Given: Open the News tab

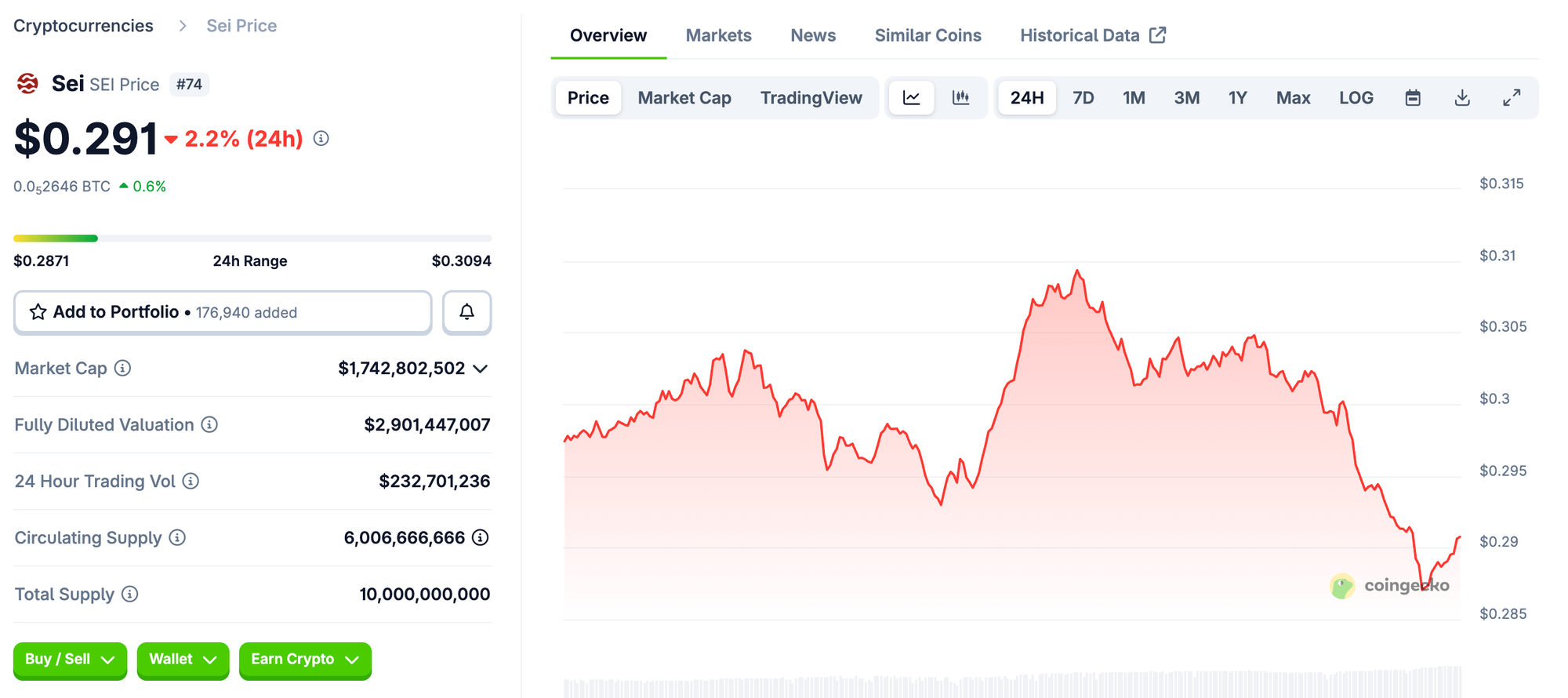Looking at the screenshot, I should click(x=813, y=35).
